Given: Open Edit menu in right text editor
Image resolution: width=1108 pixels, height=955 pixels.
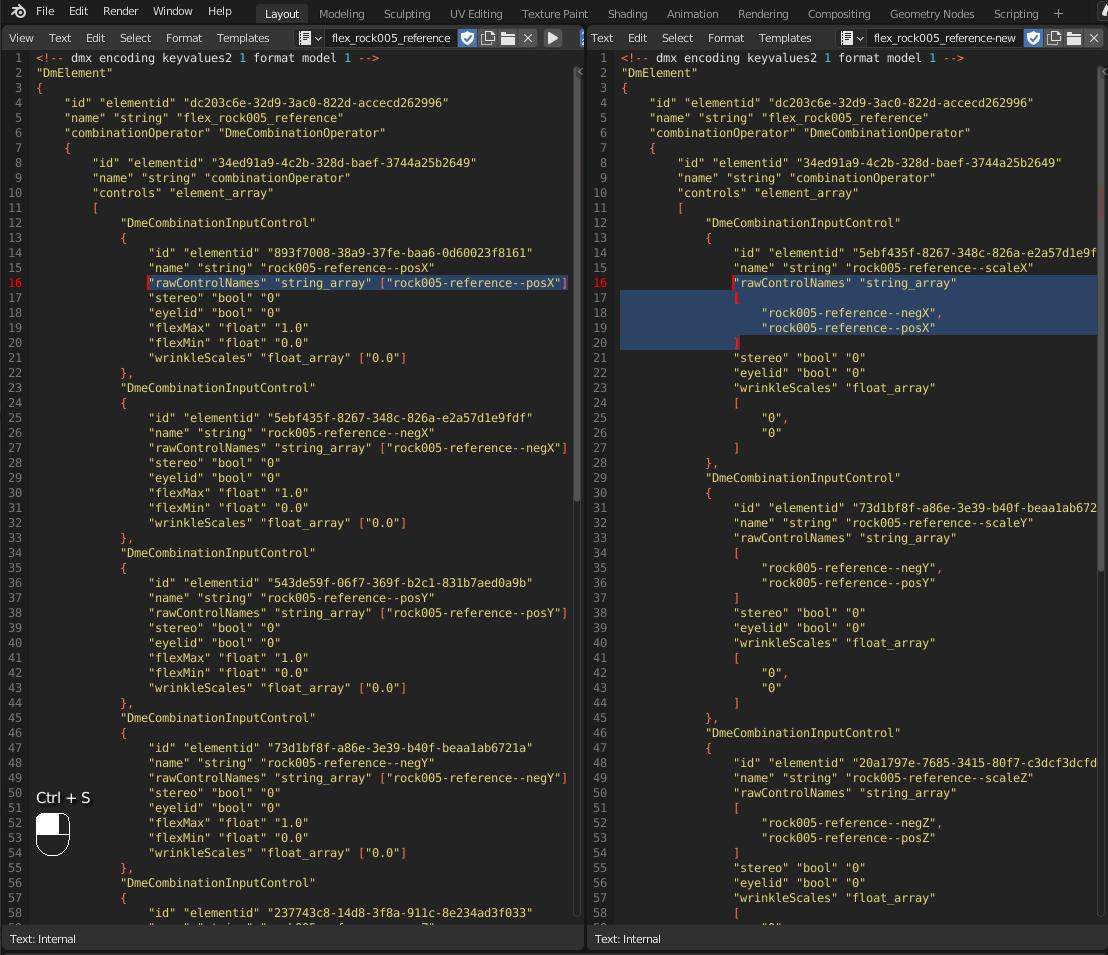Looking at the screenshot, I should click(637, 38).
